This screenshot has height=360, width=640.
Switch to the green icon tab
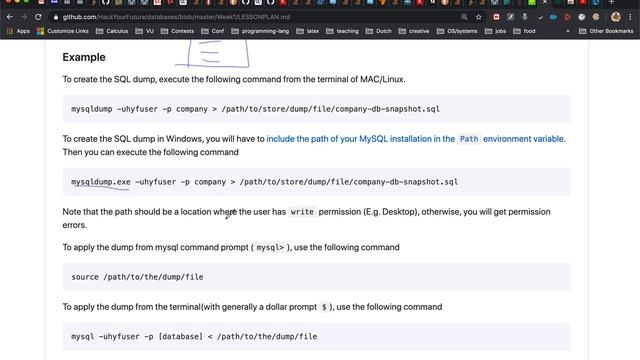(532, 2)
